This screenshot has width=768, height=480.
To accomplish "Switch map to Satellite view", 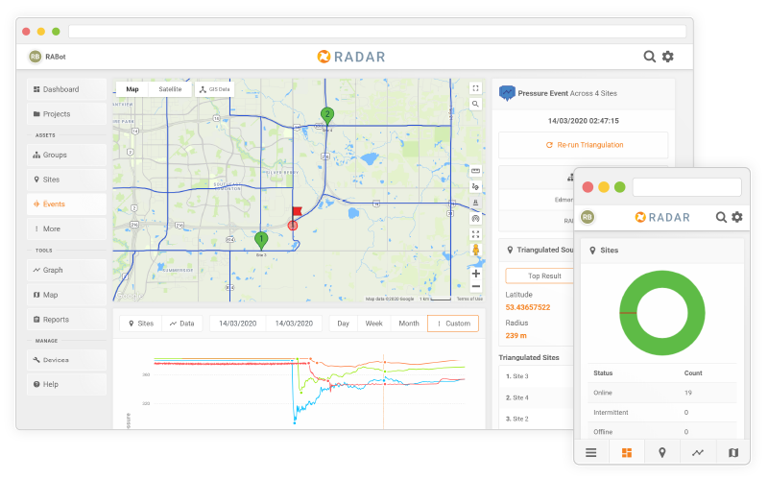I will pyautogui.click(x=170, y=89).
